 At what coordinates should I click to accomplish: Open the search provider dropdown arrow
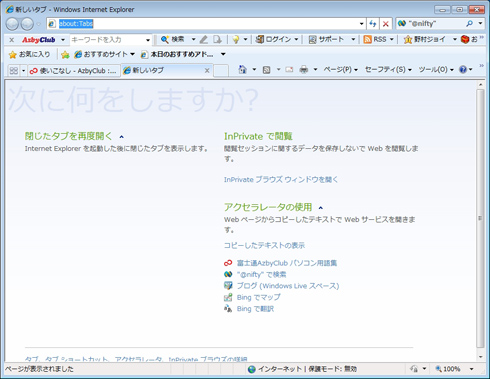coord(480,23)
